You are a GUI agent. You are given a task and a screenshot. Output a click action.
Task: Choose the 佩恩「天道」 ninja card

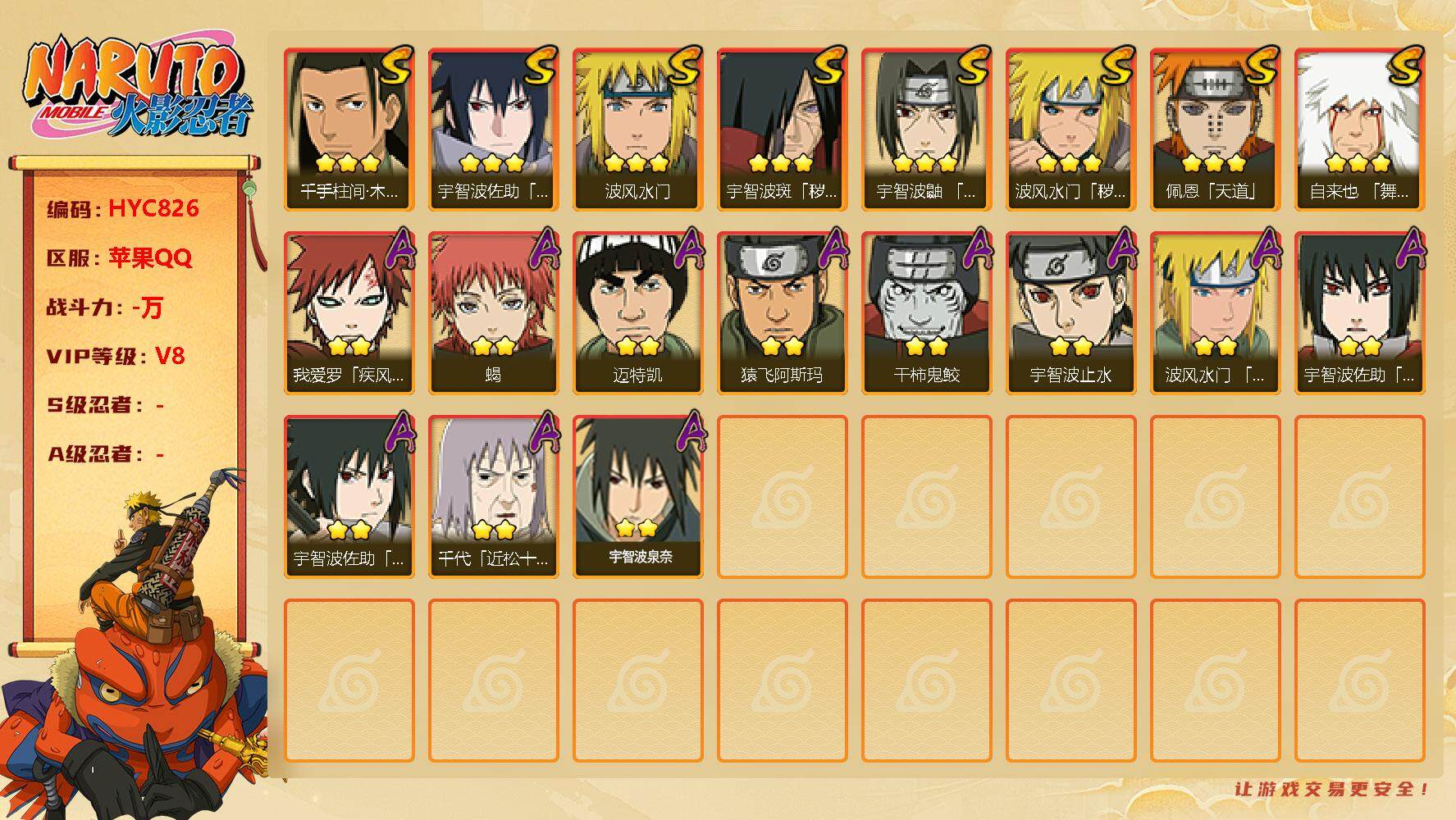(1216, 130)
